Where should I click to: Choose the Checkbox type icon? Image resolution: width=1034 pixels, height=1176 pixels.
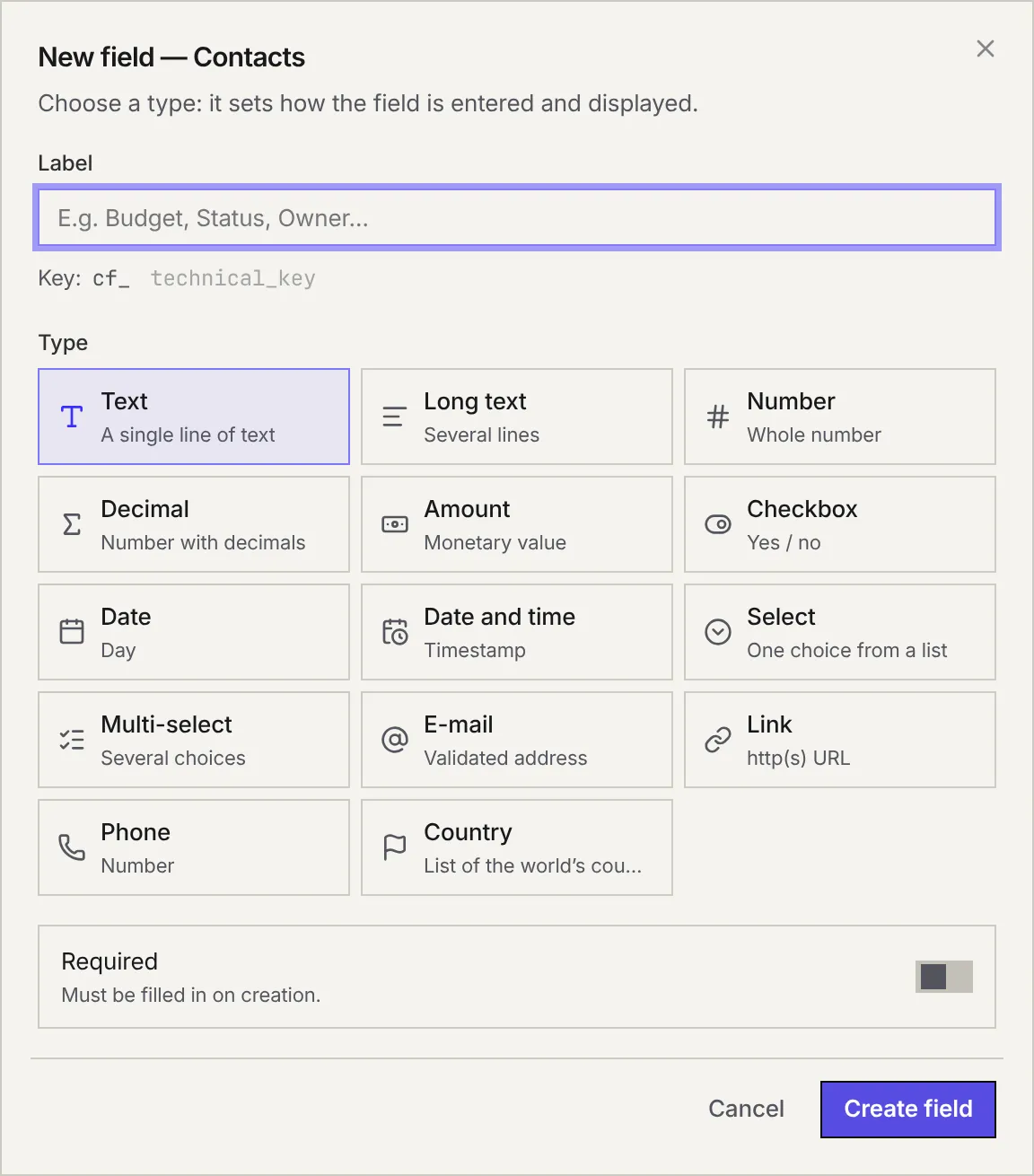(x=718, y=524)
